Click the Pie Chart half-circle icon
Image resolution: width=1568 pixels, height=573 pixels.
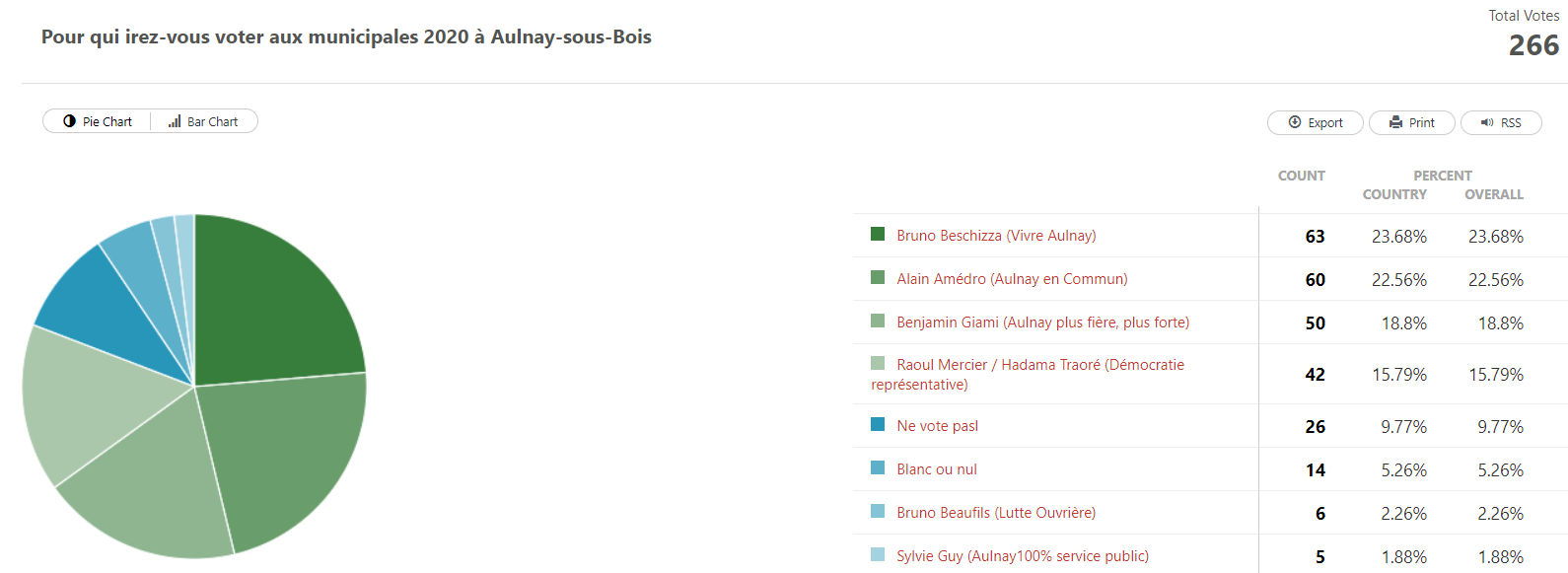point(69,121)
